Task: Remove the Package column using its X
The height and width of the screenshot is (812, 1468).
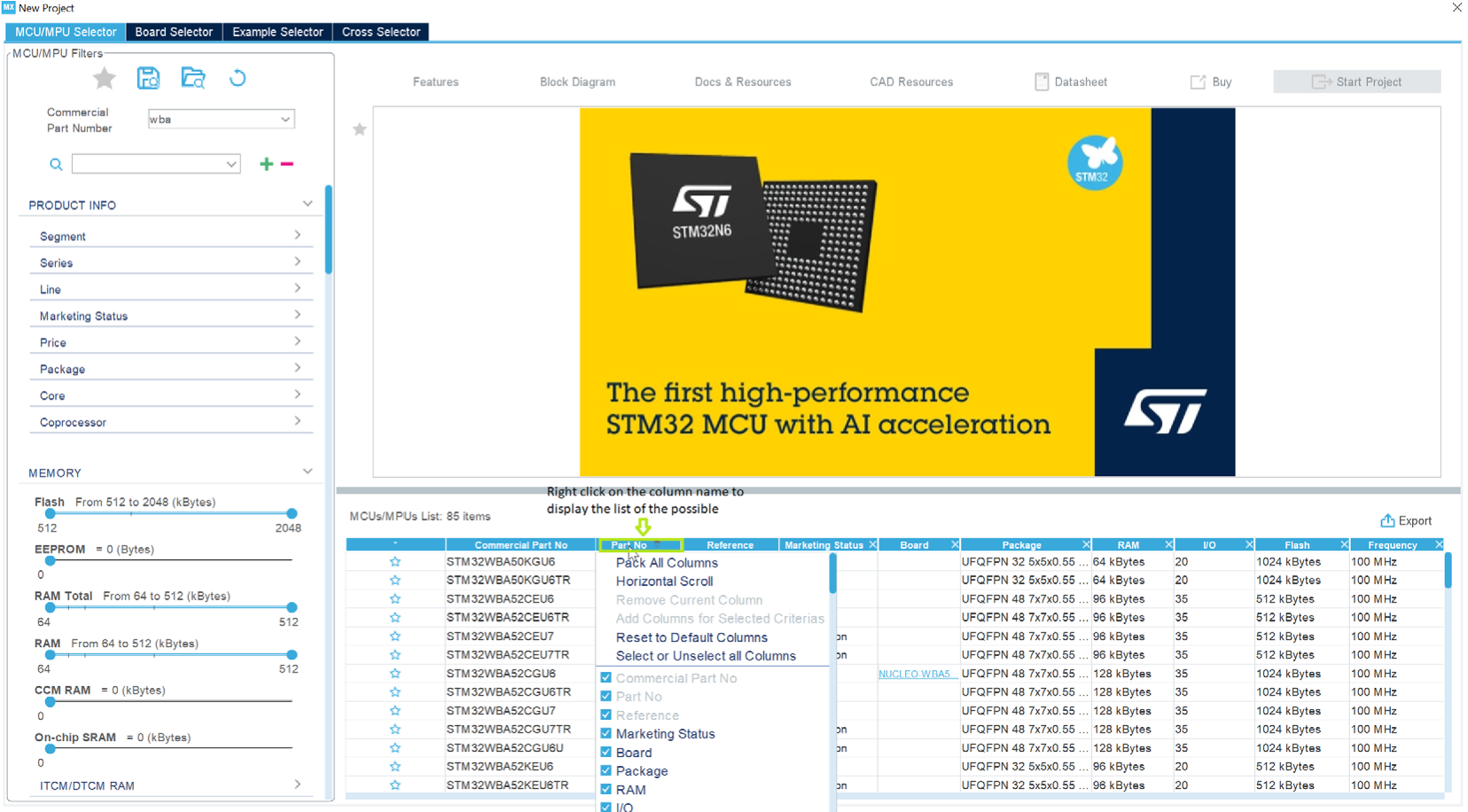Action: click(x=1086, y=545)
